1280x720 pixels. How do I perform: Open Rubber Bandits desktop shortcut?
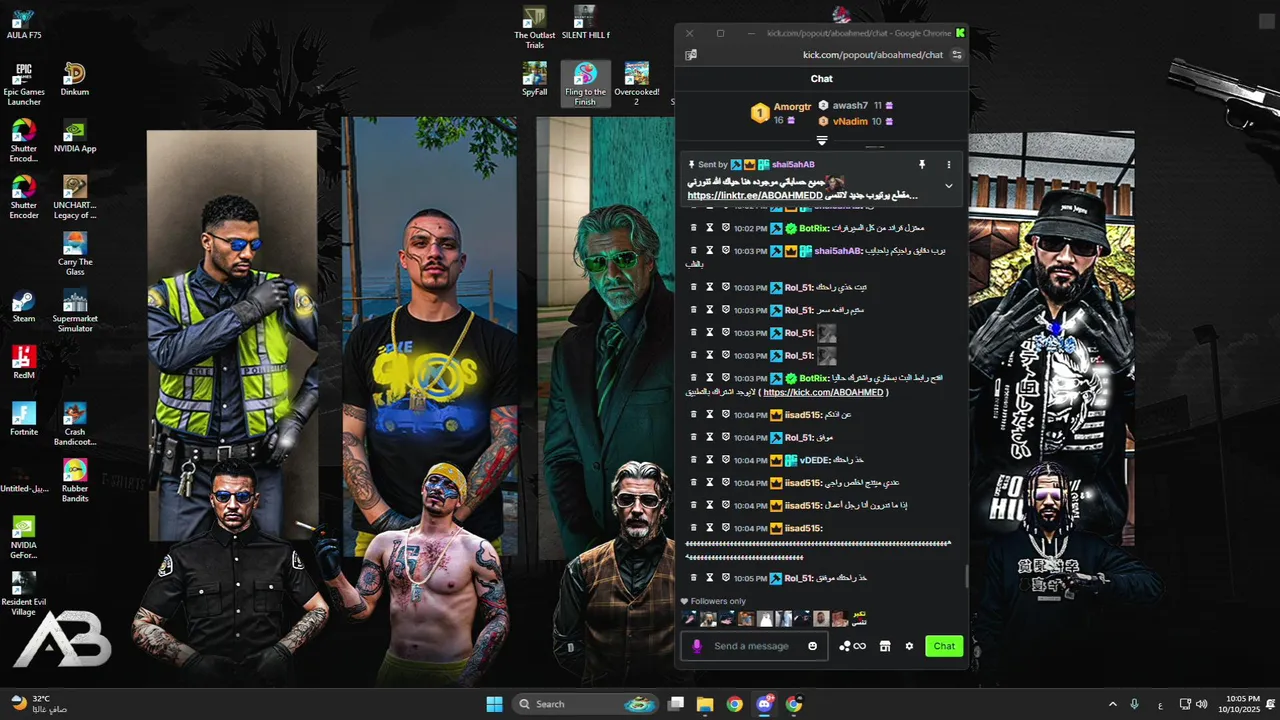(x=75, y=482)
